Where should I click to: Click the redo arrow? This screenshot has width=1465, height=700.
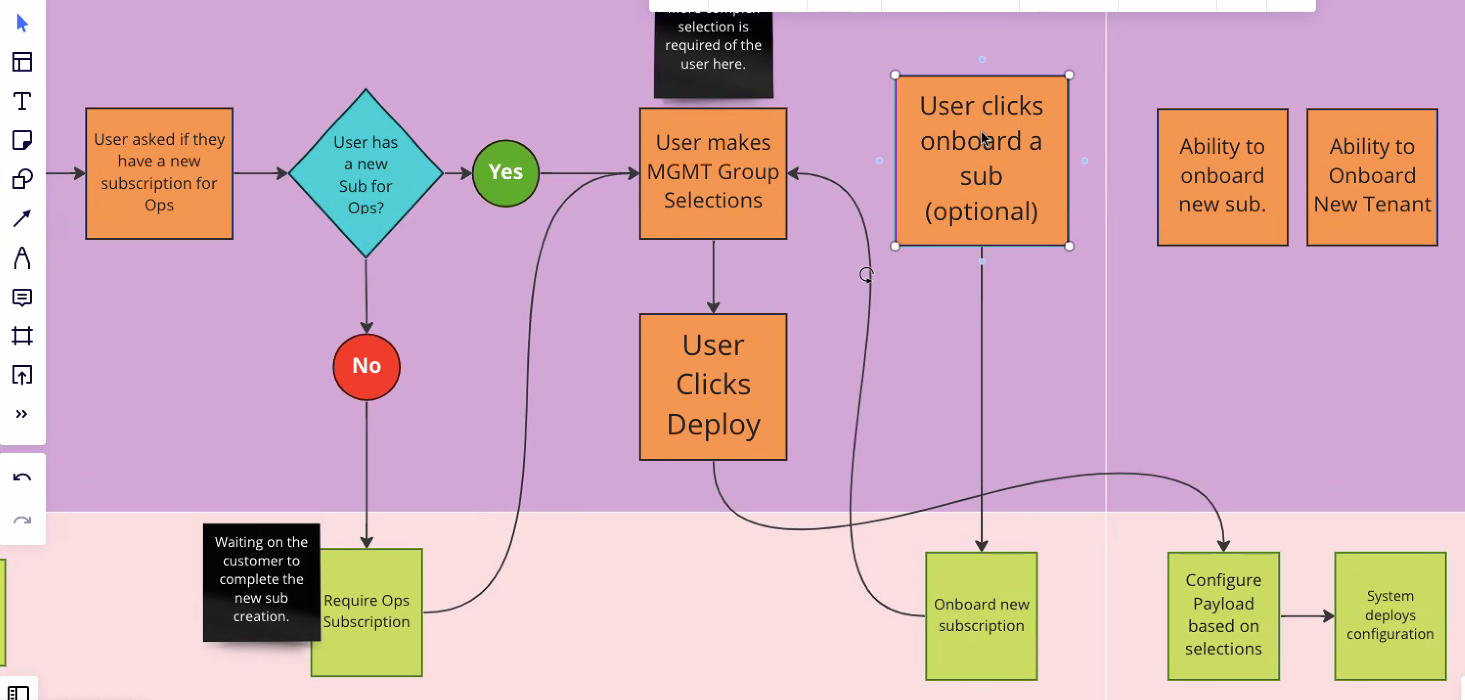(x=22, y=521)
